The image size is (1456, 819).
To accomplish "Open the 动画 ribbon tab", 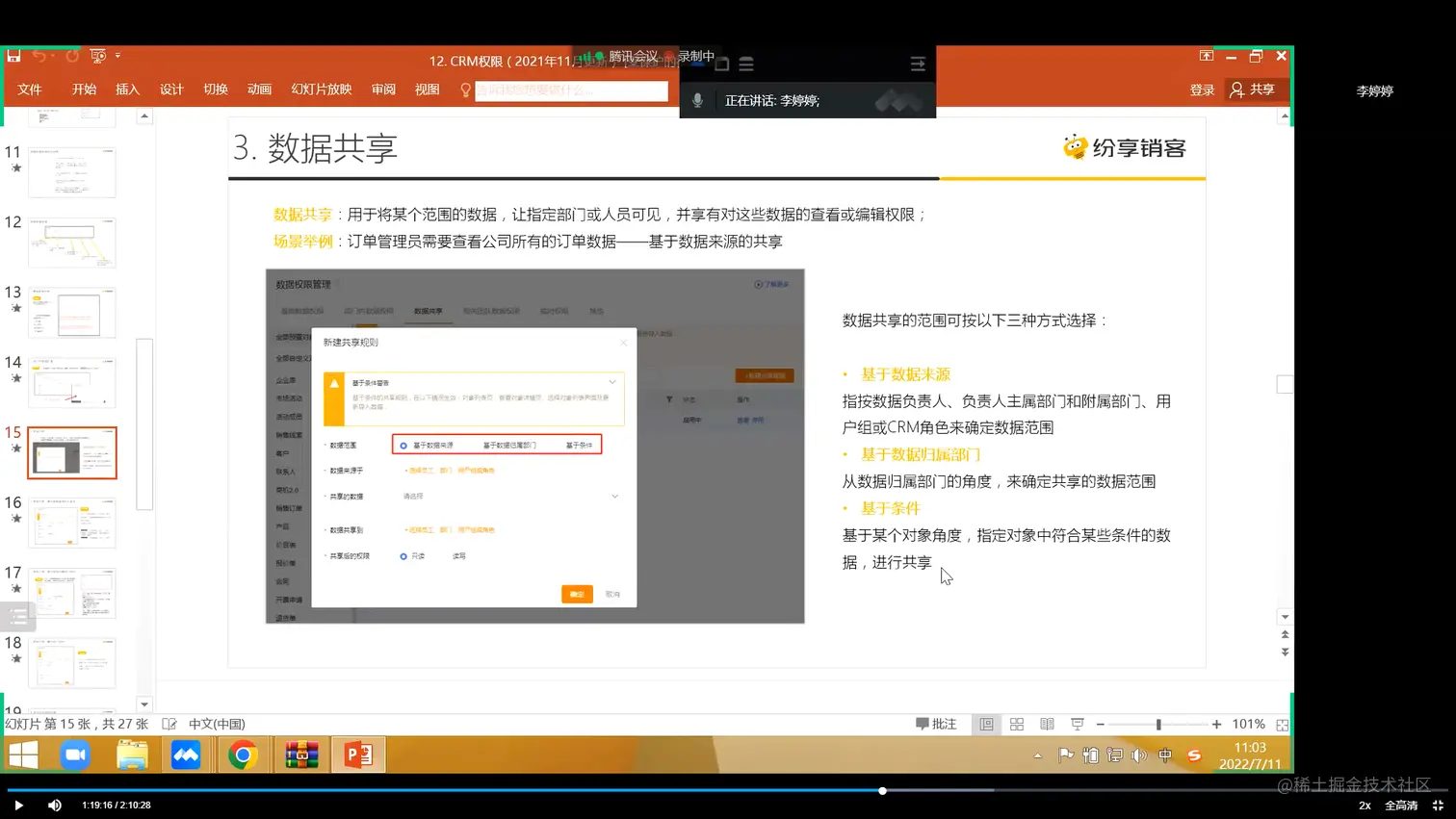I will click(x=259, y=90).
